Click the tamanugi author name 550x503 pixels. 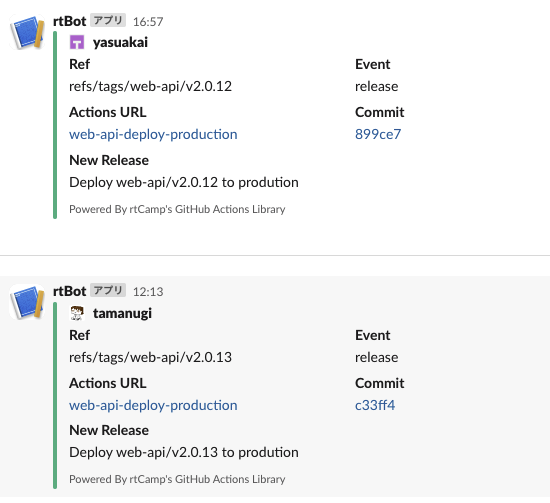tap(122, 313)
